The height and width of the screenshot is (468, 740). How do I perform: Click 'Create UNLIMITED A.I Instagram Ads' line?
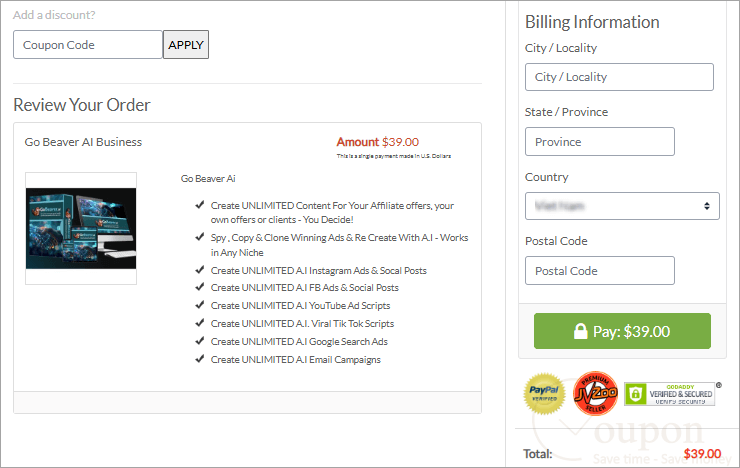coord(319,271)
